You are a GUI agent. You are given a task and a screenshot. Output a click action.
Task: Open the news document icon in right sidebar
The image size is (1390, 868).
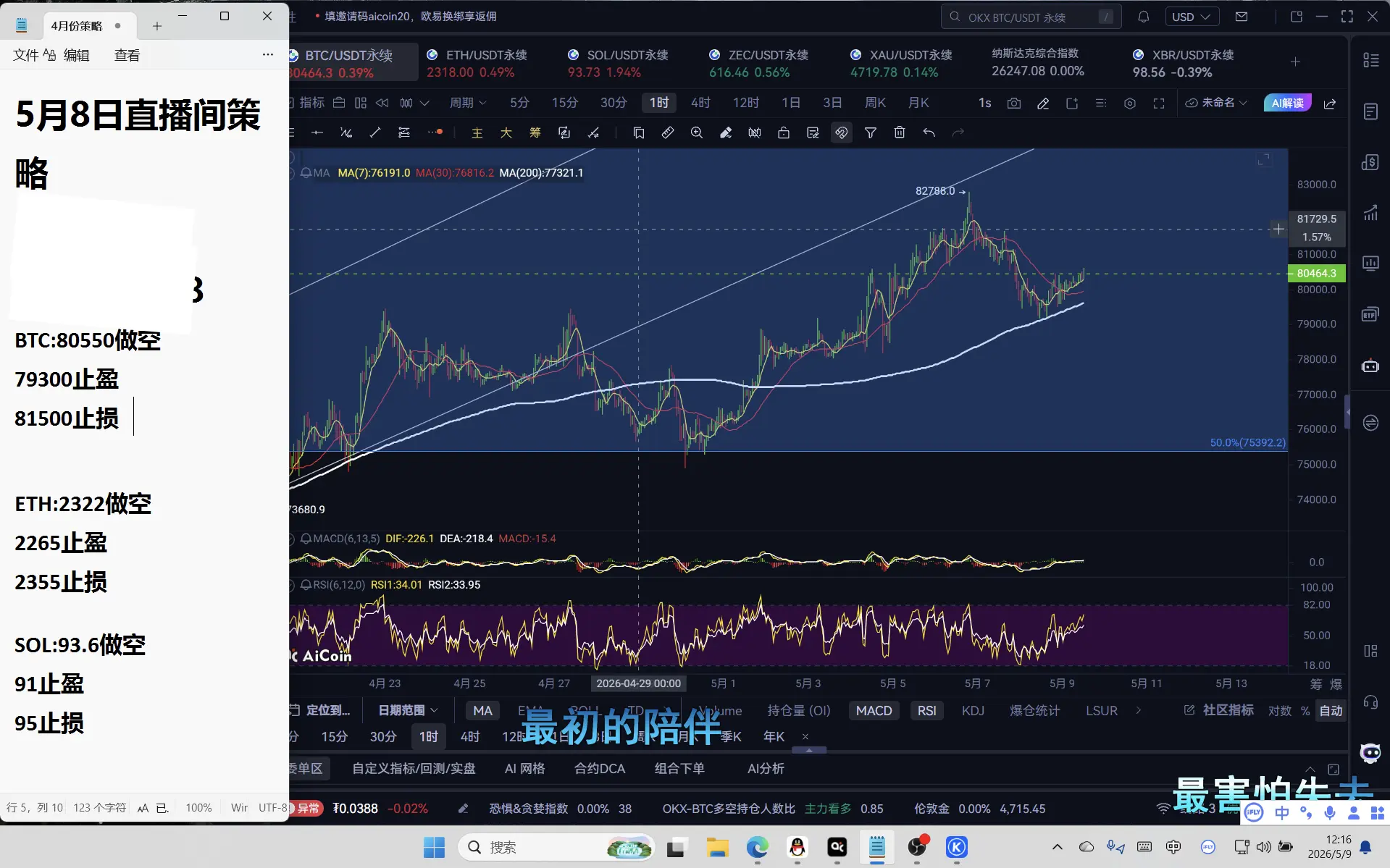tap(1370, 111)
